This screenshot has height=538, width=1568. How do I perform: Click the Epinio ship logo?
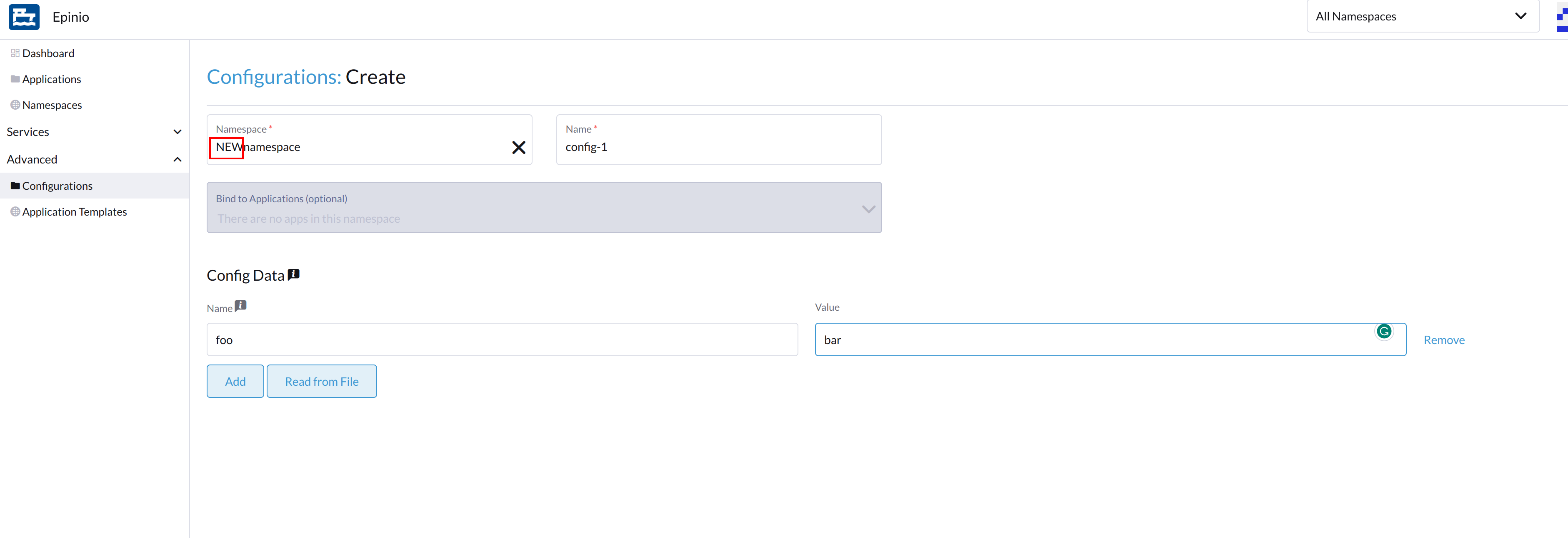click(x=24, y=16)
